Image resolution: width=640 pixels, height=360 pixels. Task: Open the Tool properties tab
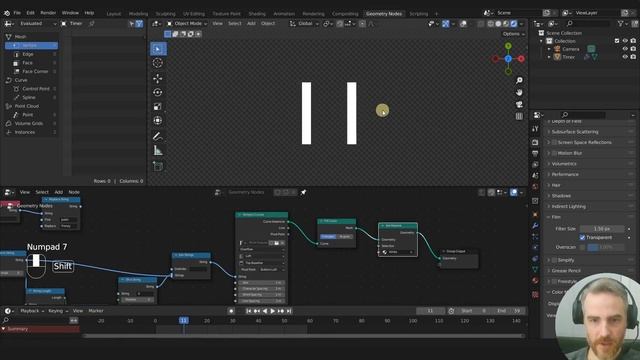tap(535, 129)
